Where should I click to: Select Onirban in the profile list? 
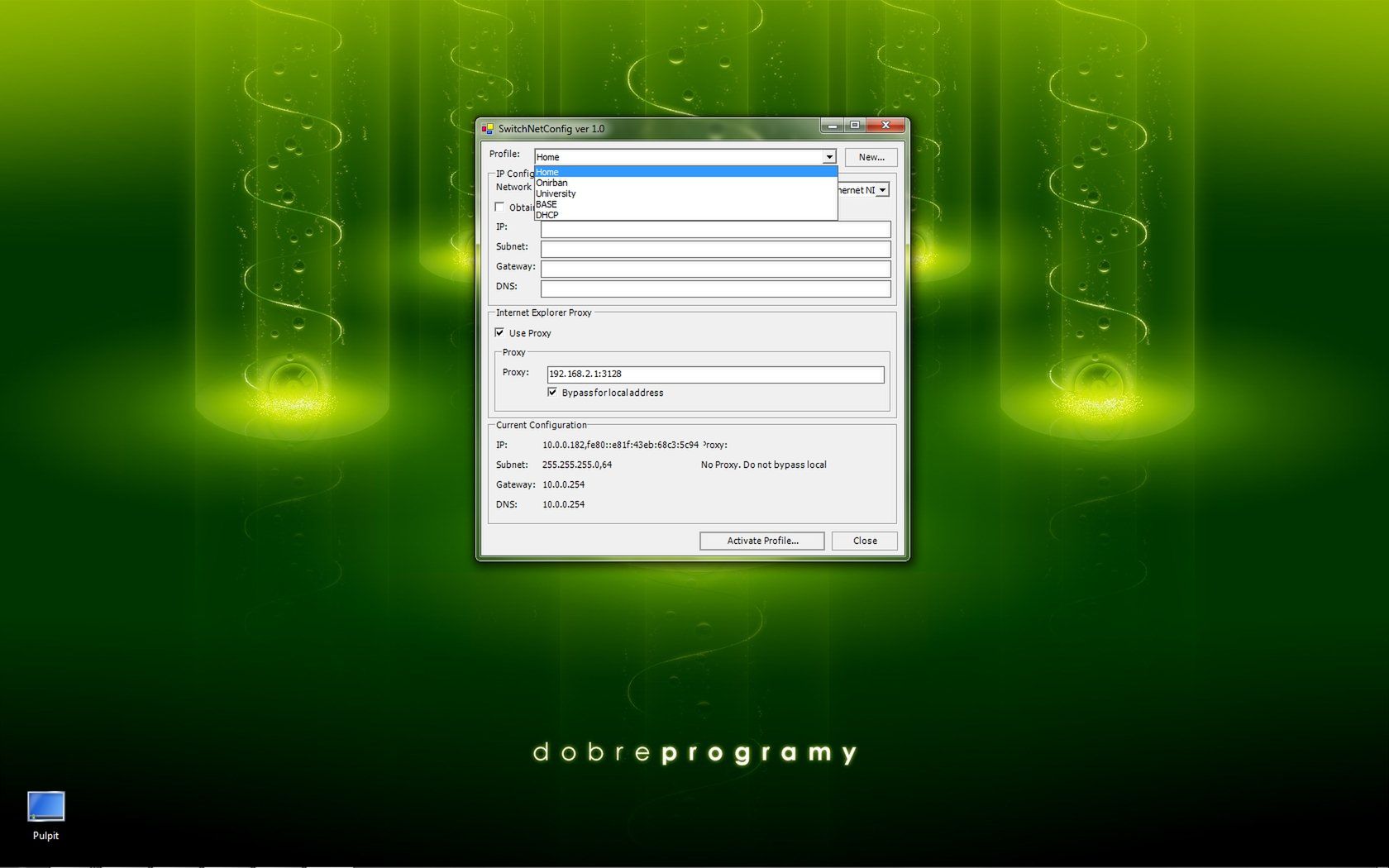tap(685, 183)
